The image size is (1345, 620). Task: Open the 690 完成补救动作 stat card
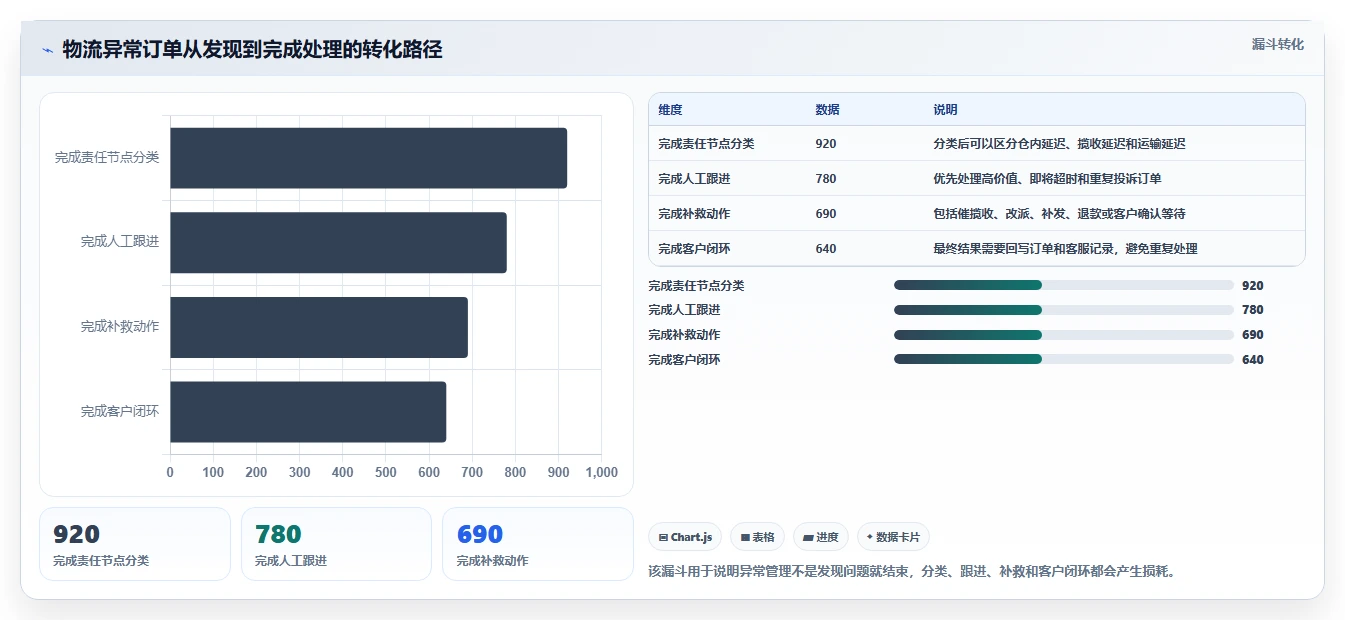pos(538,544)
